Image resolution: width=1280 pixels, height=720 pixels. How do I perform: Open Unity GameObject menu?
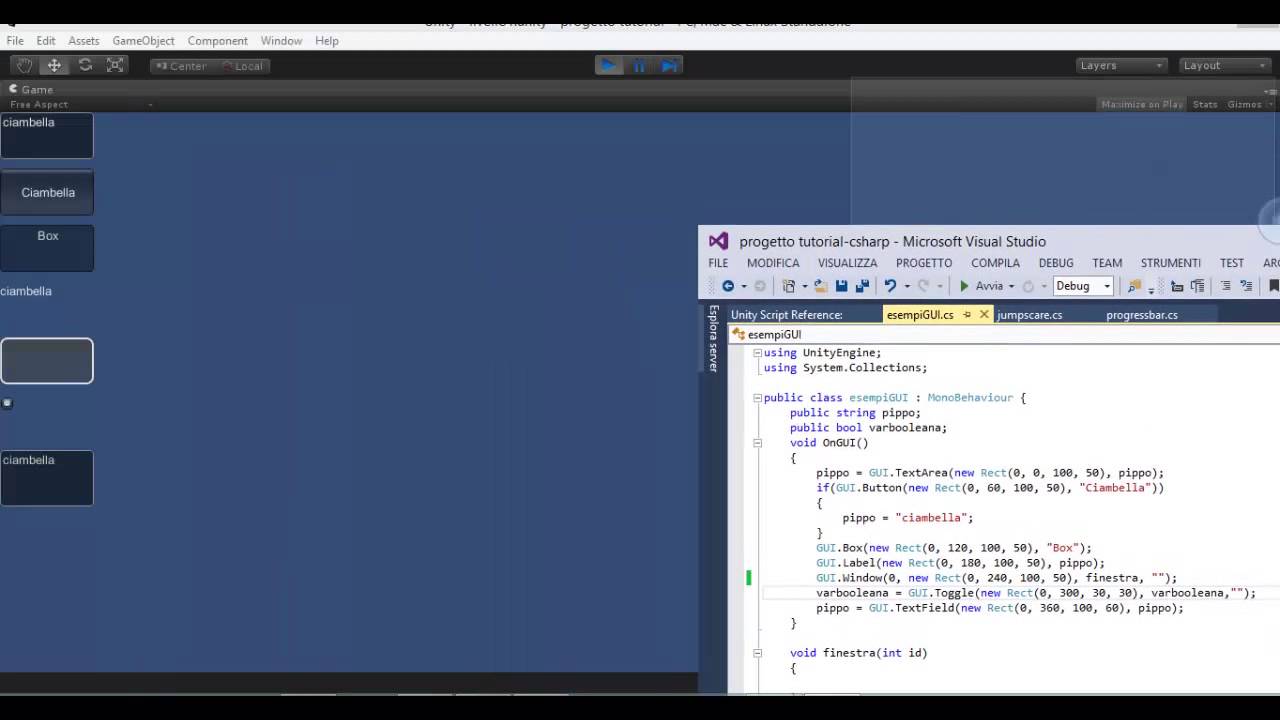click(143, 41)
